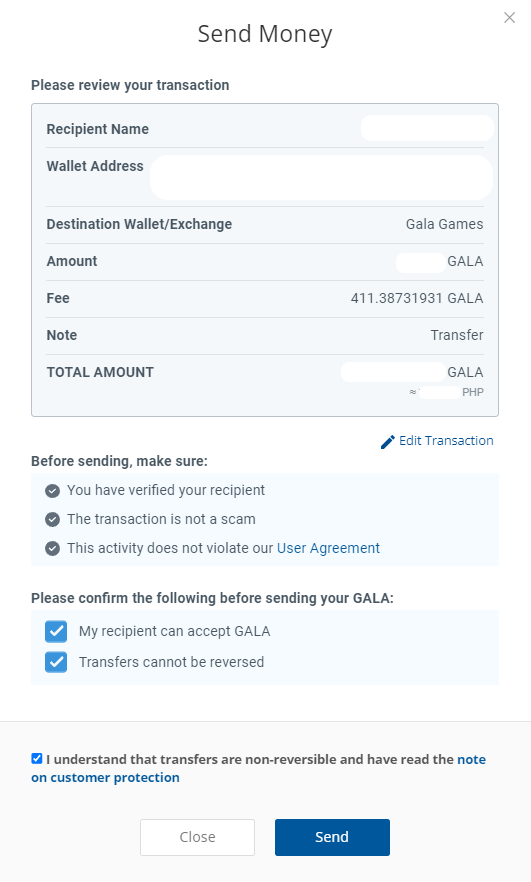Screen dimensions: 531x882
Task: Click the pencil icon beside Edit Transaction
Action: coord(387,442)
